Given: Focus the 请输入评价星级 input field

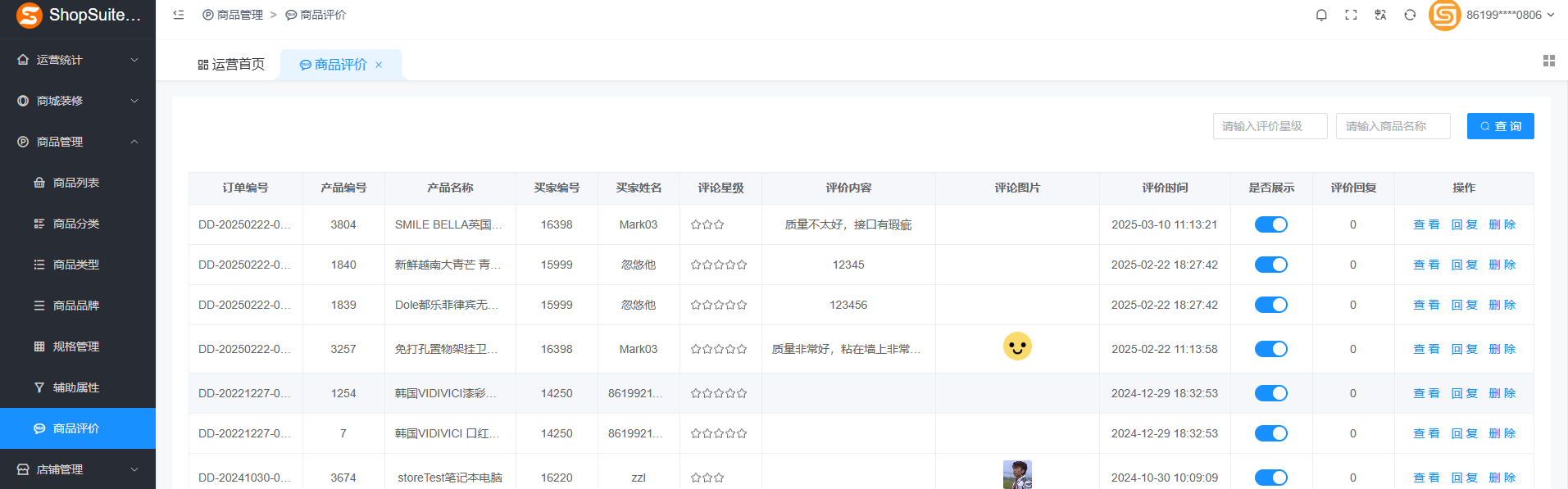Looking at the screenshot, I should 1270,126.
